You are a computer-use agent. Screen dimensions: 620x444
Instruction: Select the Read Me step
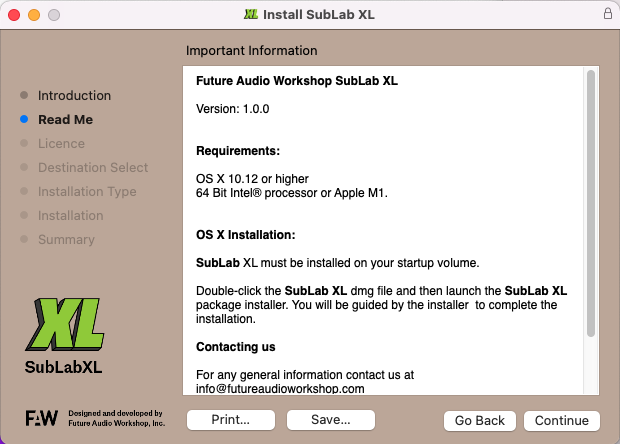pos(65,120)
